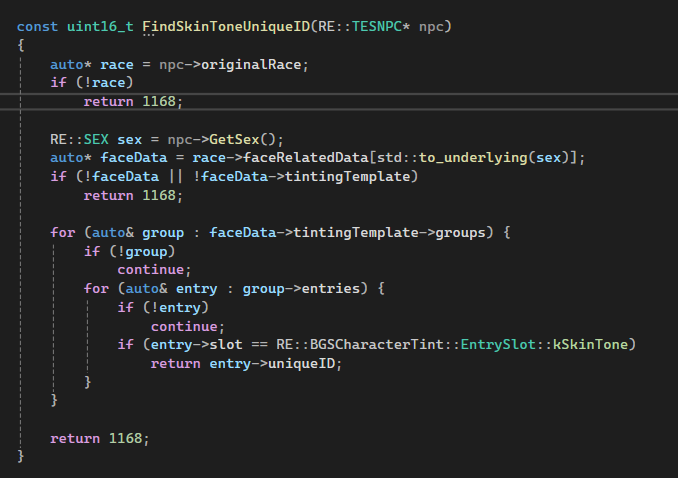
Task: Select the uint16_t return type
Action: point(100,26)
